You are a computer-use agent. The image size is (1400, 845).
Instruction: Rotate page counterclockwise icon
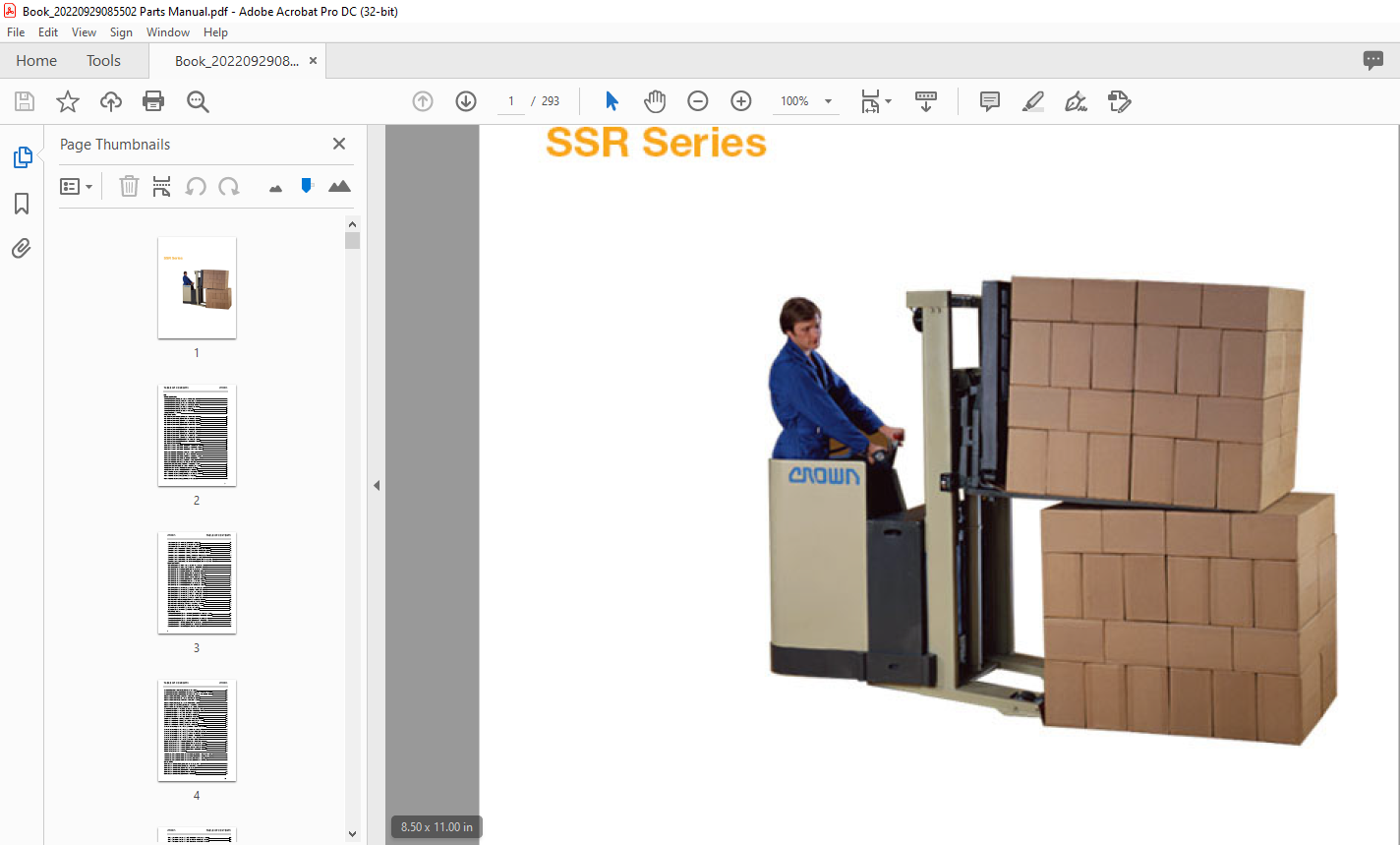[196, 186]
